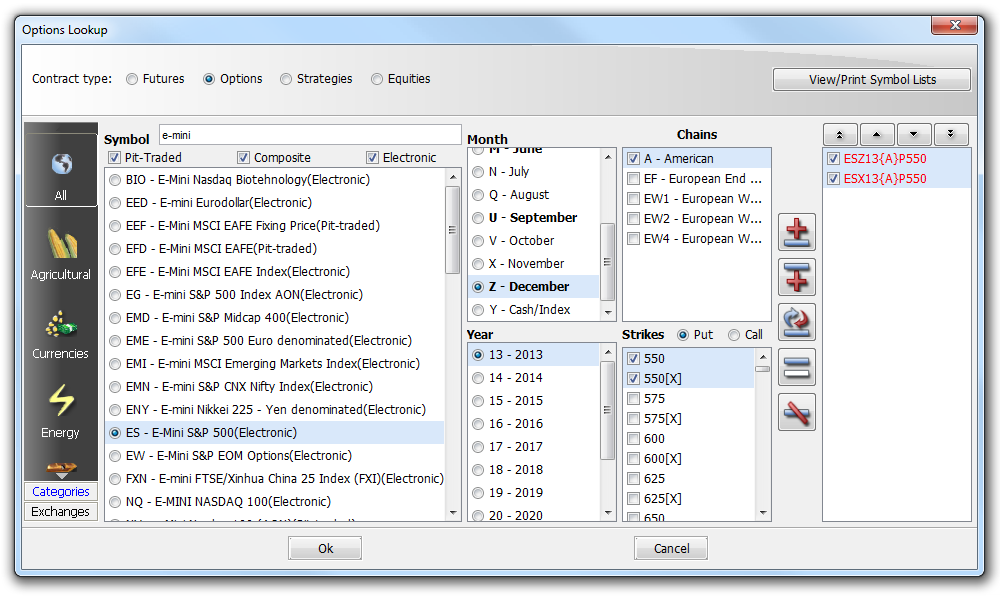Choose the Agricultural category icon
Viewport: 1007px width, 598px height.
click(x=61, y=244)
